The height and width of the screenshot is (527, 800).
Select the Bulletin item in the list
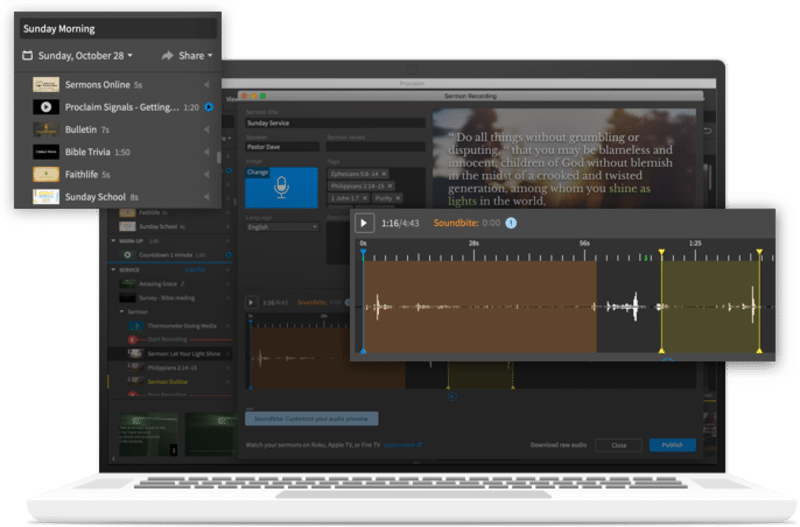tap(81, 130)
